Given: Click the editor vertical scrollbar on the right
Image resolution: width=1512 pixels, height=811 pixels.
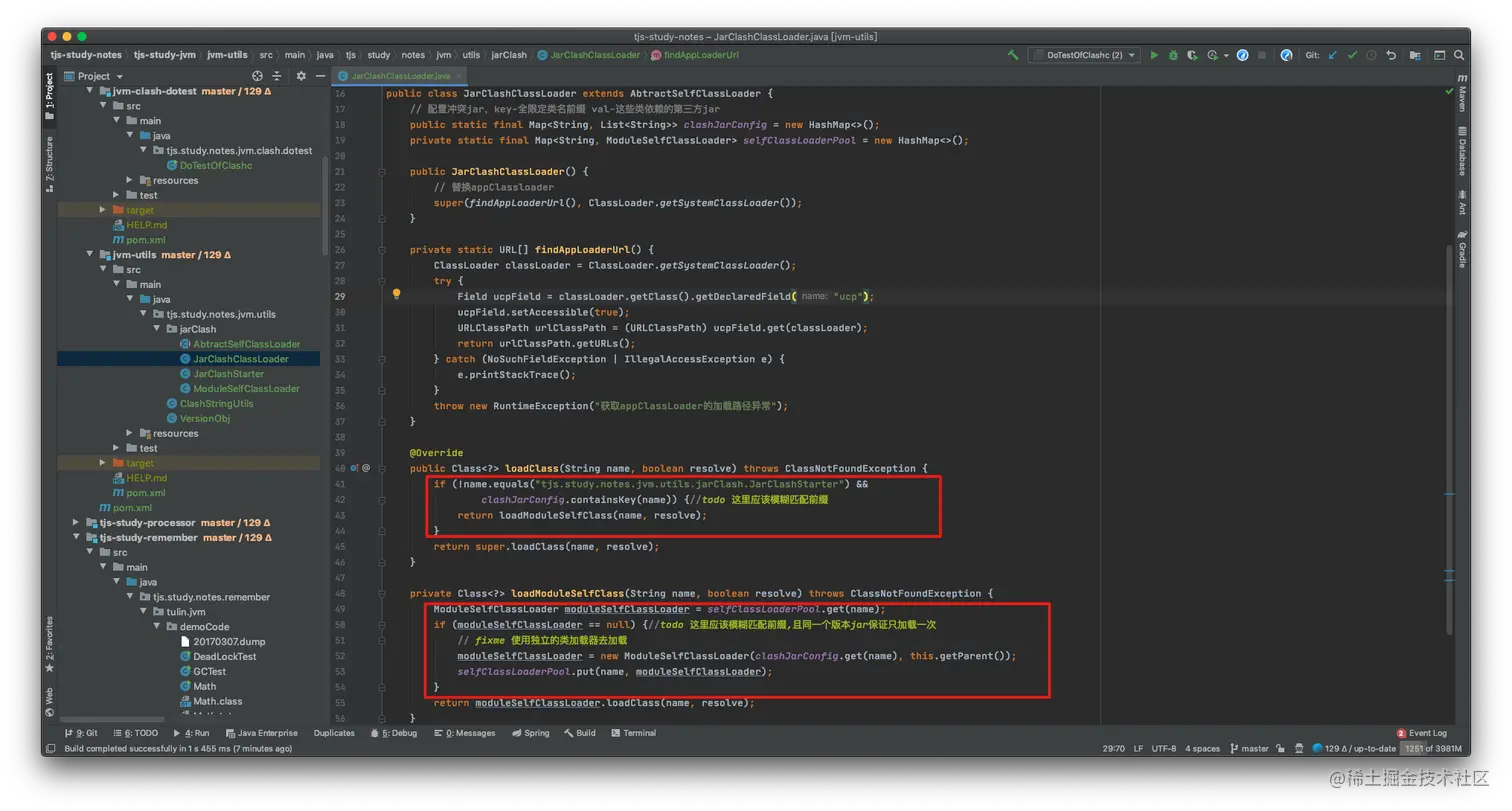Looking at the screenshot, I should point(1448,440).
